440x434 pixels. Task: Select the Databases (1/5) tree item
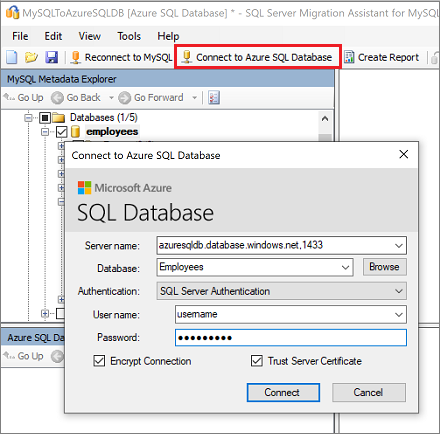[104, 118]
